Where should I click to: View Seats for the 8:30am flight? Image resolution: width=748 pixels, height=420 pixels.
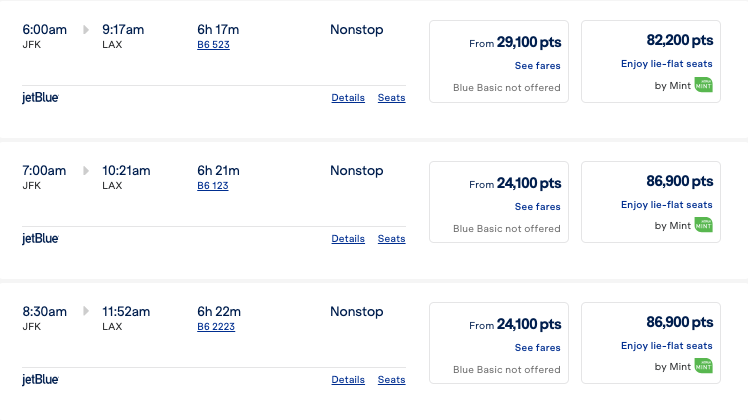(x=391, y=380)
